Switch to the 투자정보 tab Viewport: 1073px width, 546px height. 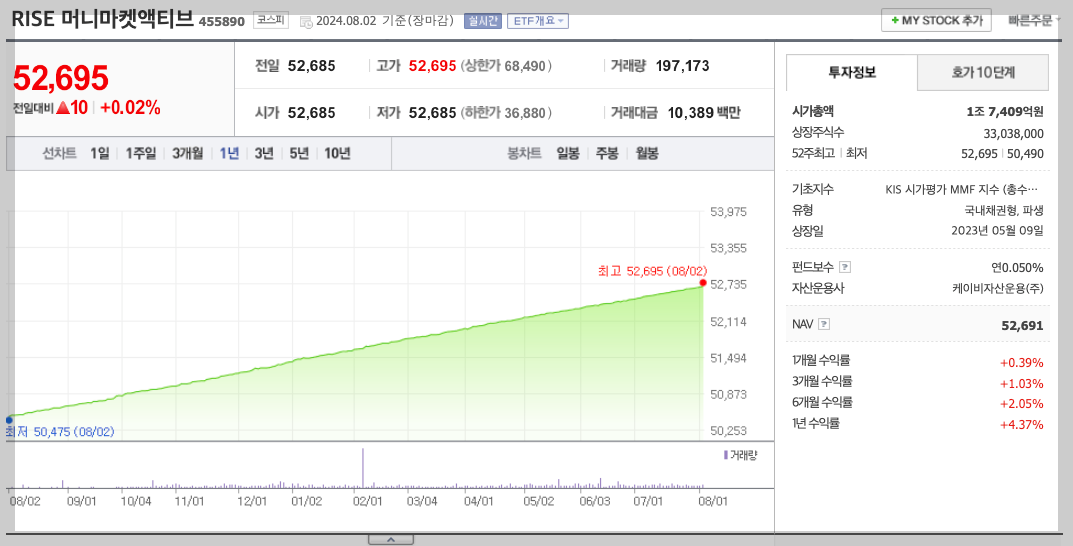click(852, 73)
